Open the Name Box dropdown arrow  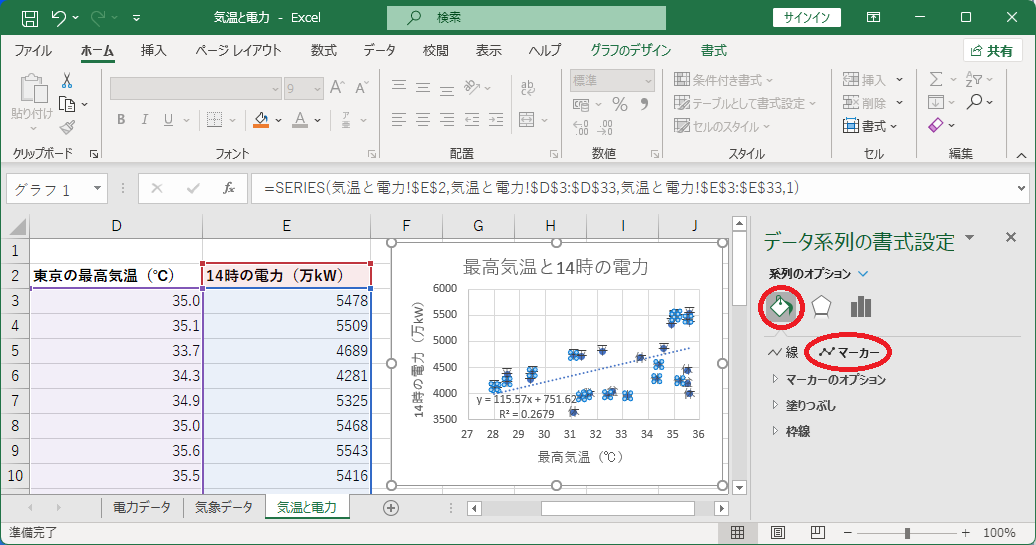98,189
